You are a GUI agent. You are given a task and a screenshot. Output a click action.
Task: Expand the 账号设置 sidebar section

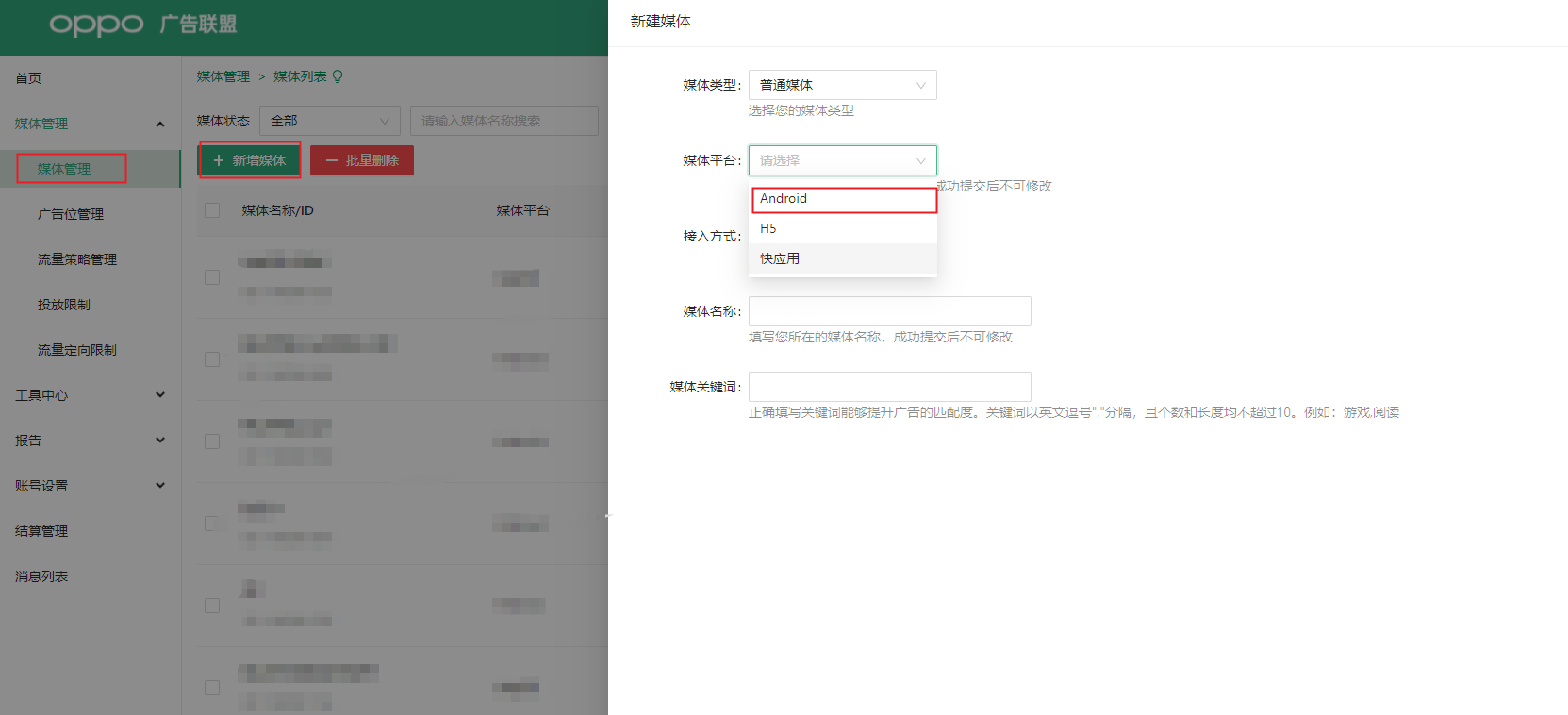coord(160,486)
